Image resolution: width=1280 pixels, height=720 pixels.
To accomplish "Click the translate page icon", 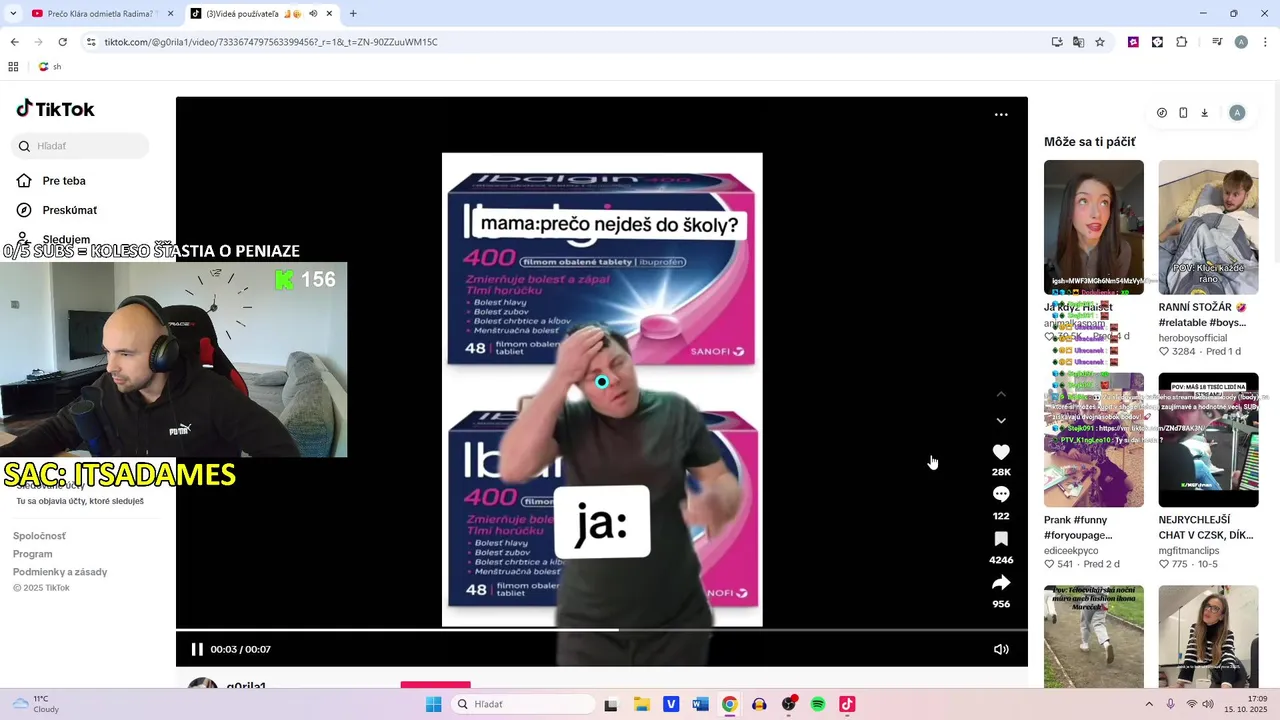I will pos(1078,42).
